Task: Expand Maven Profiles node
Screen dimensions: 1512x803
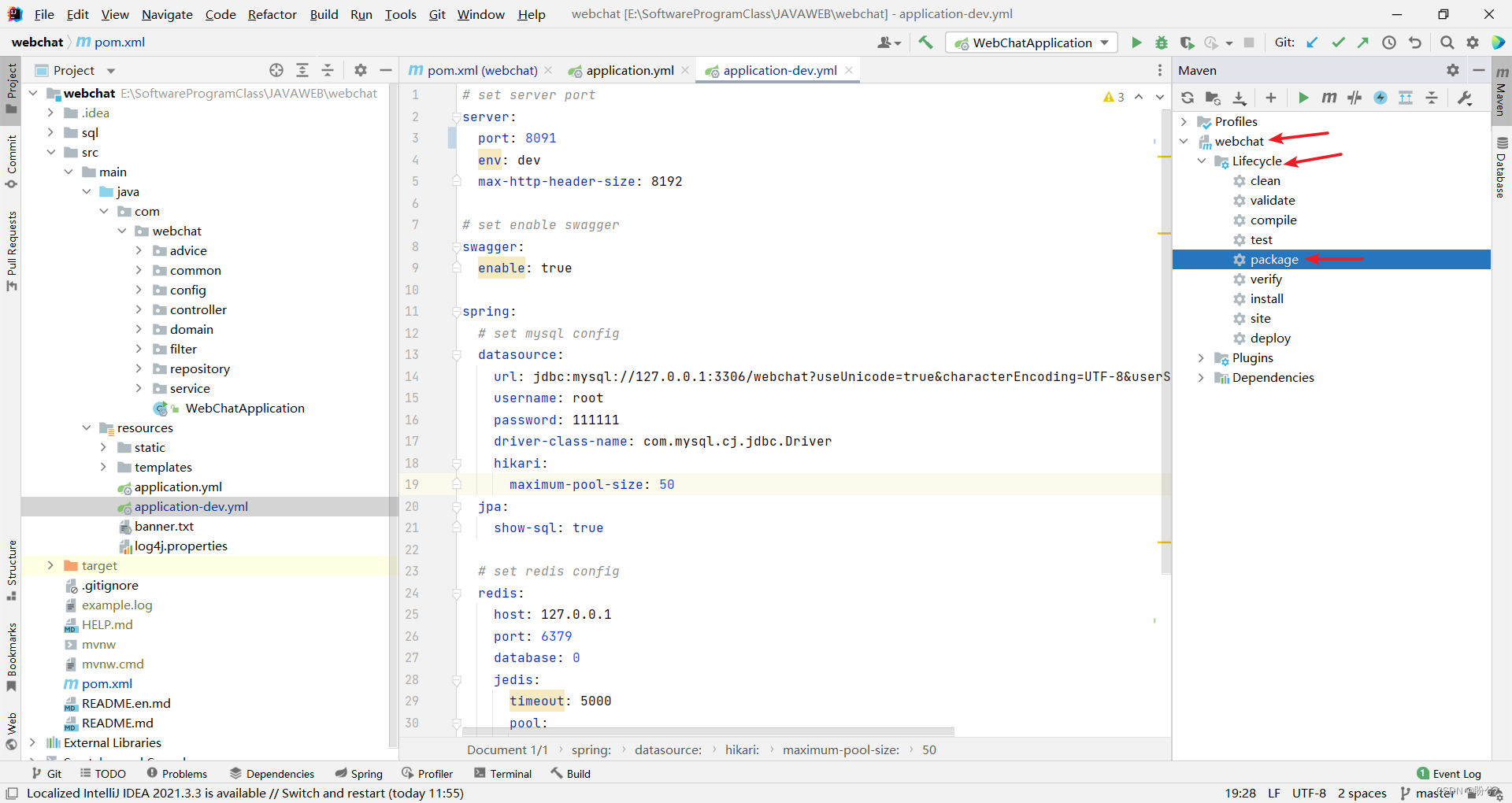Action: [1184, 121]
